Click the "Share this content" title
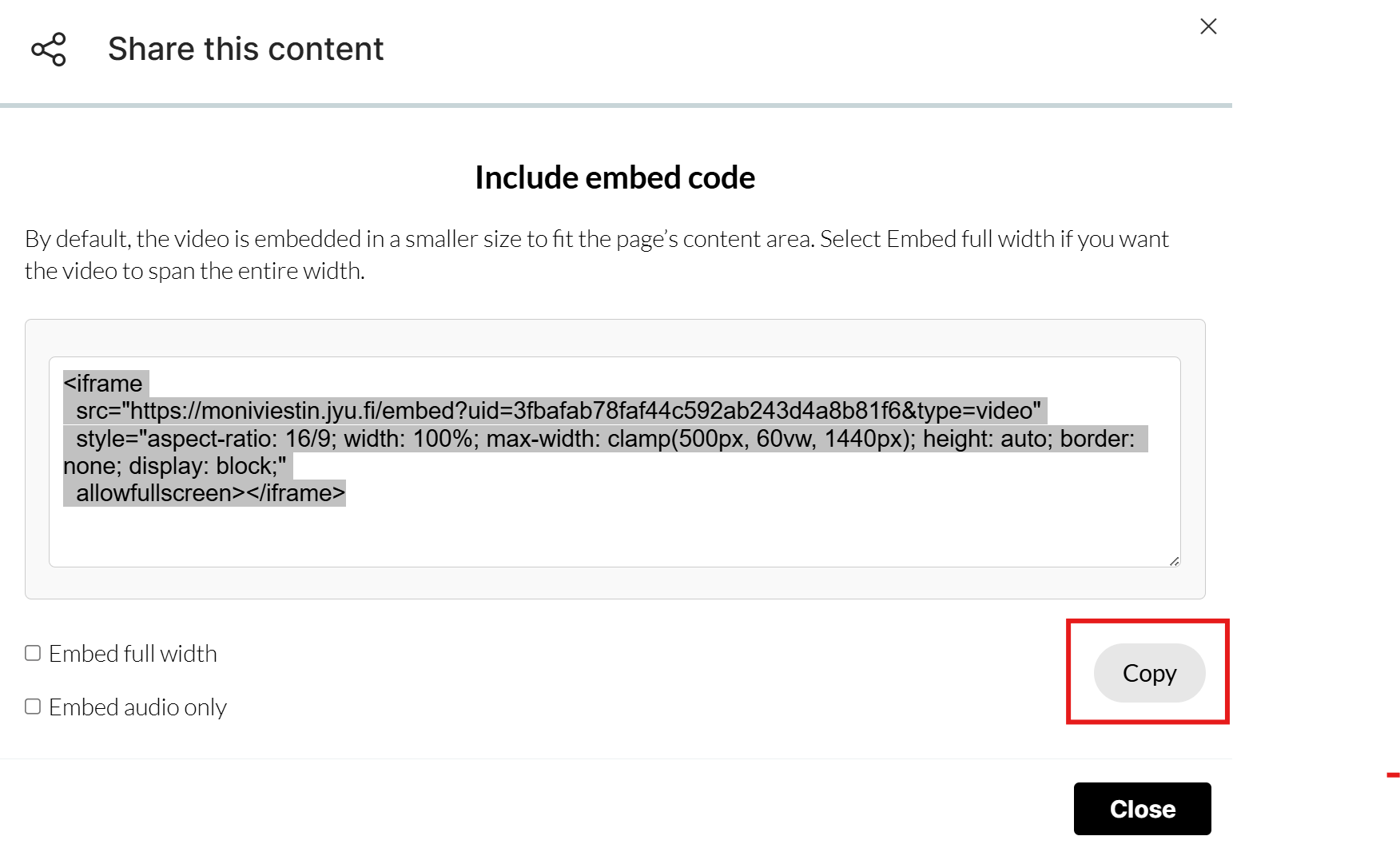 (245, 49)
